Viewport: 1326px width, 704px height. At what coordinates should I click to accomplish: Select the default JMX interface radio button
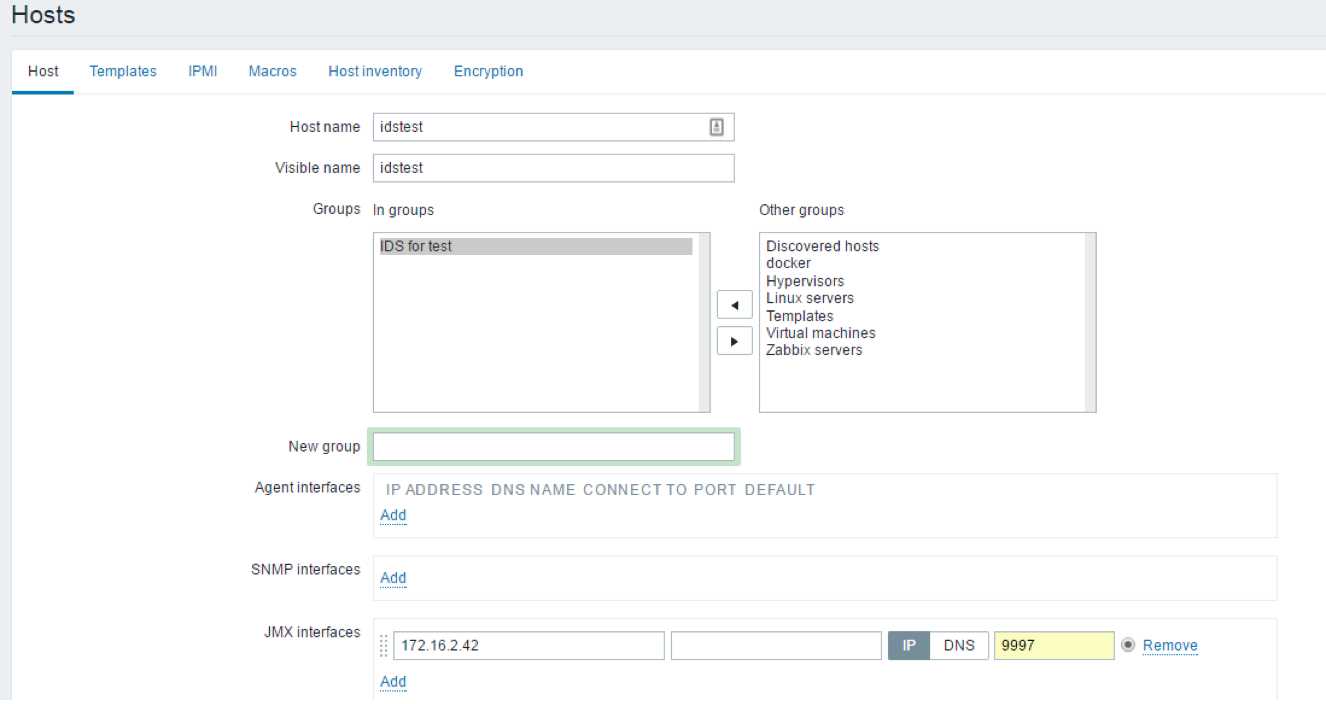click(x=1129, y=645)
